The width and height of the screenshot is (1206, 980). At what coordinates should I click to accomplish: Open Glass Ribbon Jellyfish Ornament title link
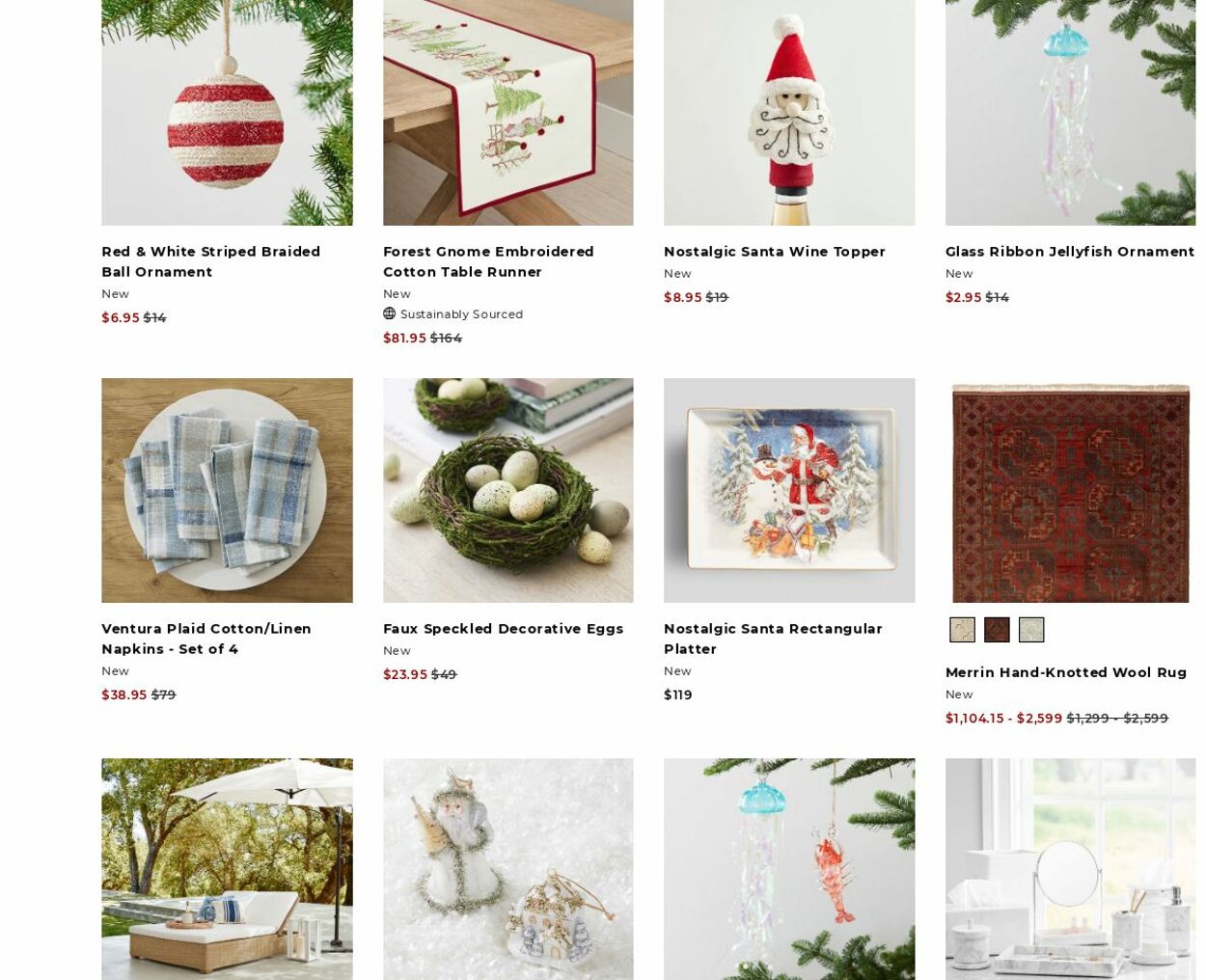[1070, 252]
